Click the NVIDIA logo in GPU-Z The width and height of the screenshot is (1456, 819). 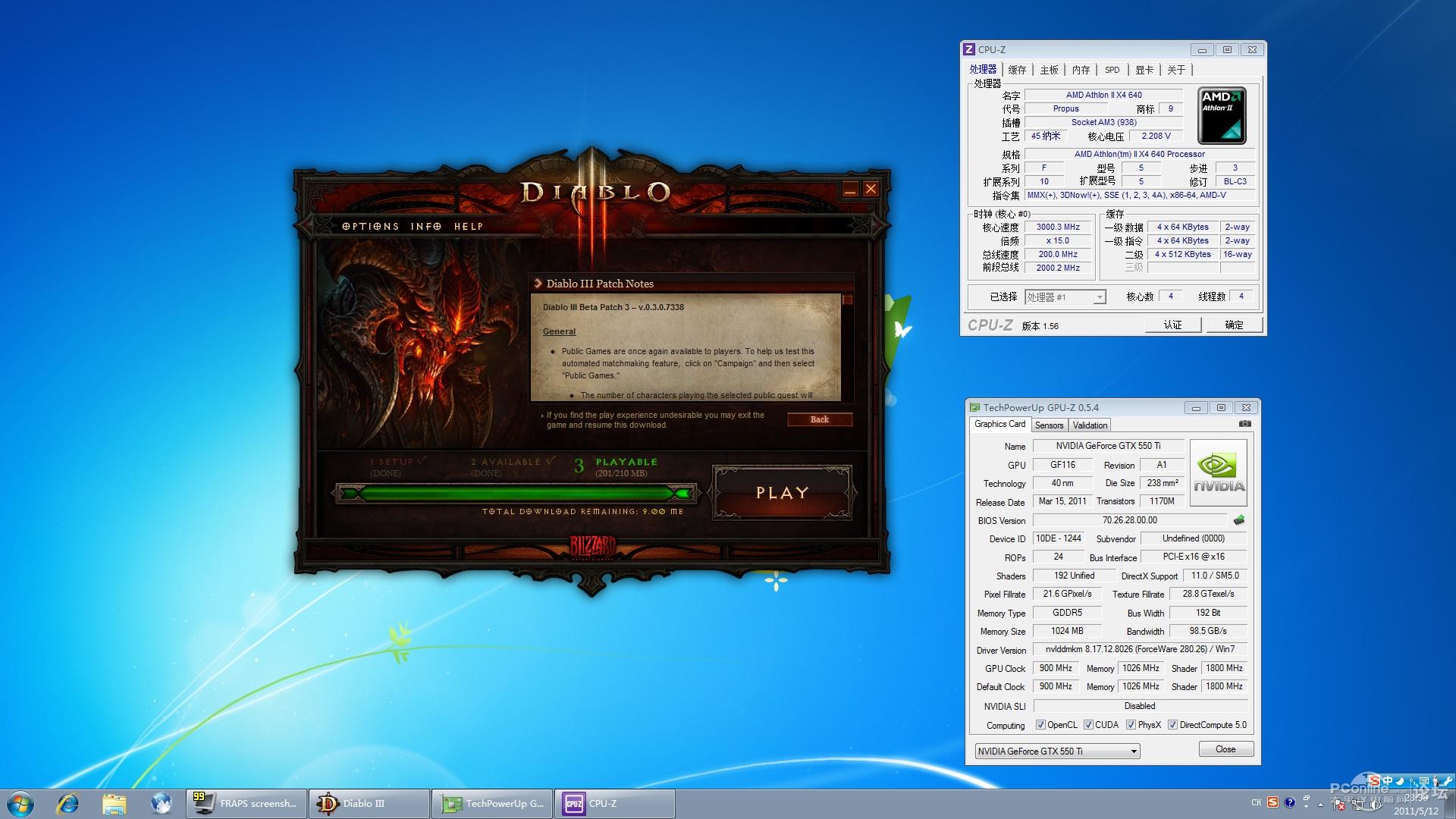(1219, 472)
